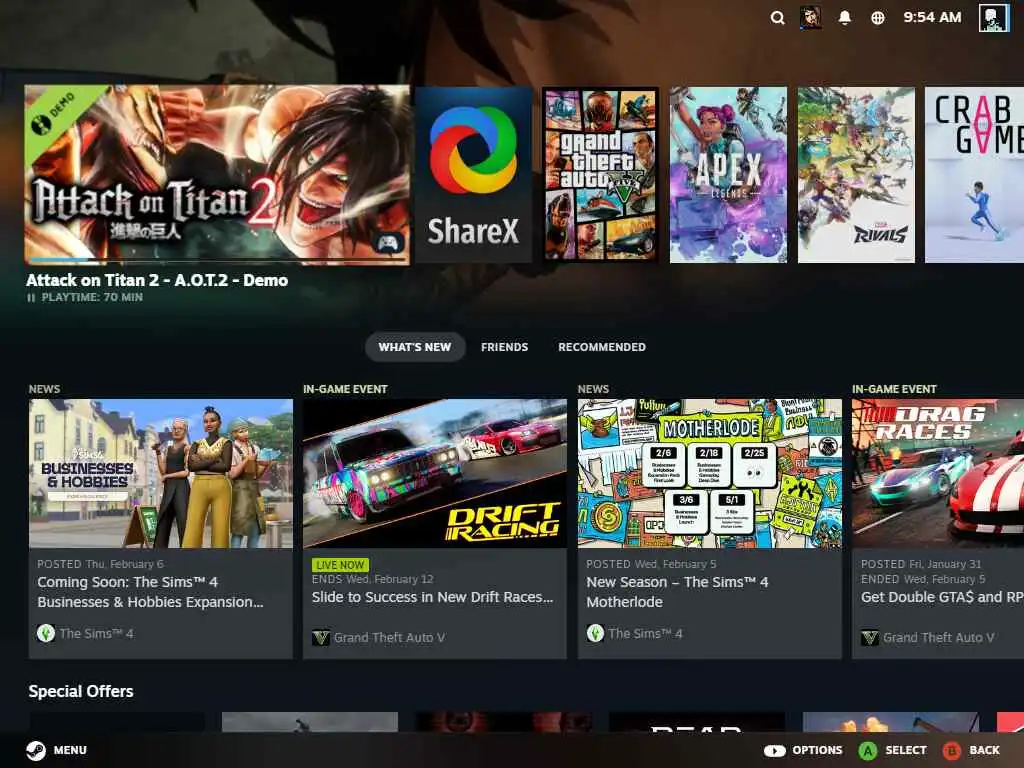
Task: Click pause icon next to Playtime
Action: point(31,298)
